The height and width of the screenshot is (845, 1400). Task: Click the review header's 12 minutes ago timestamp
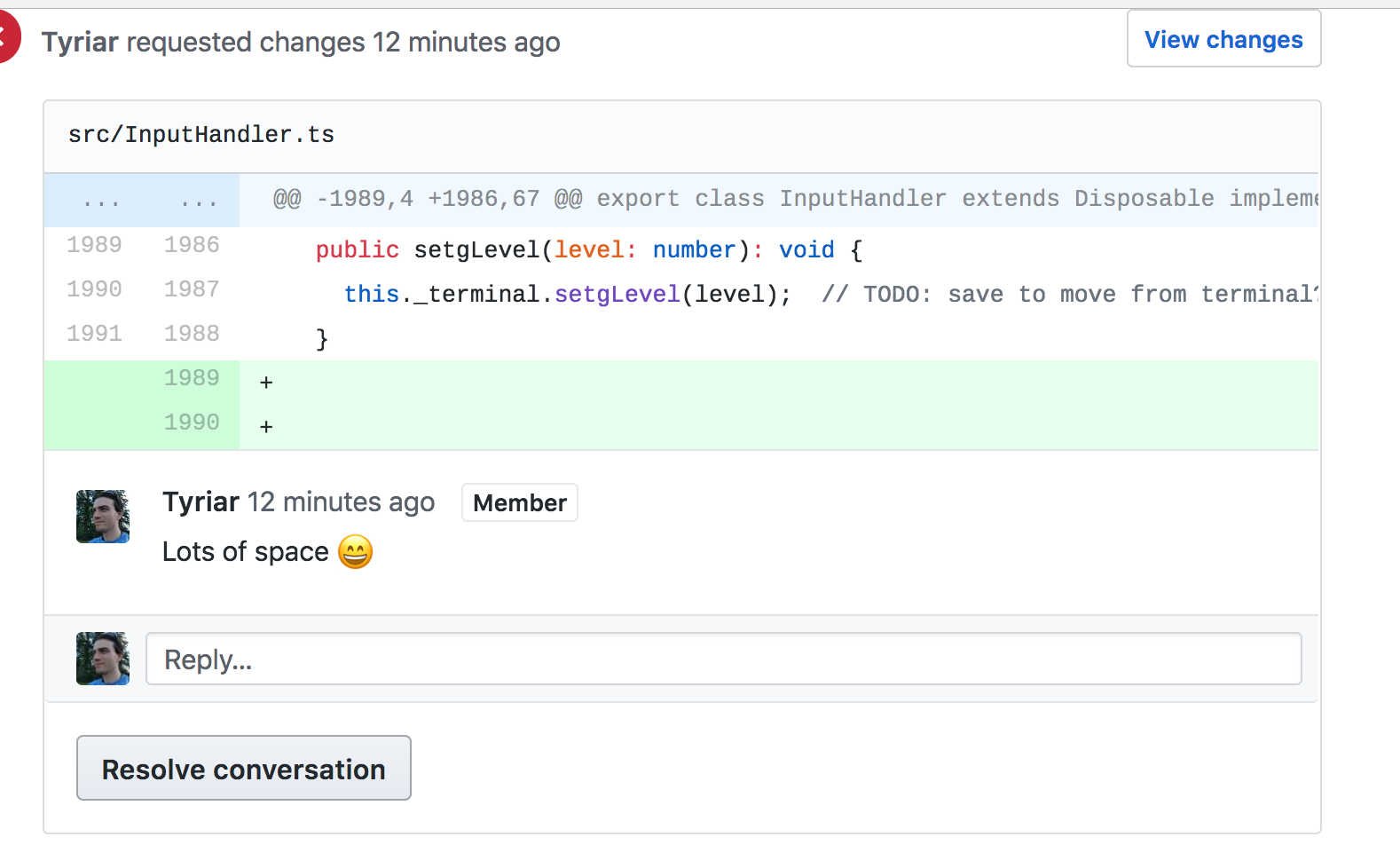467,42
